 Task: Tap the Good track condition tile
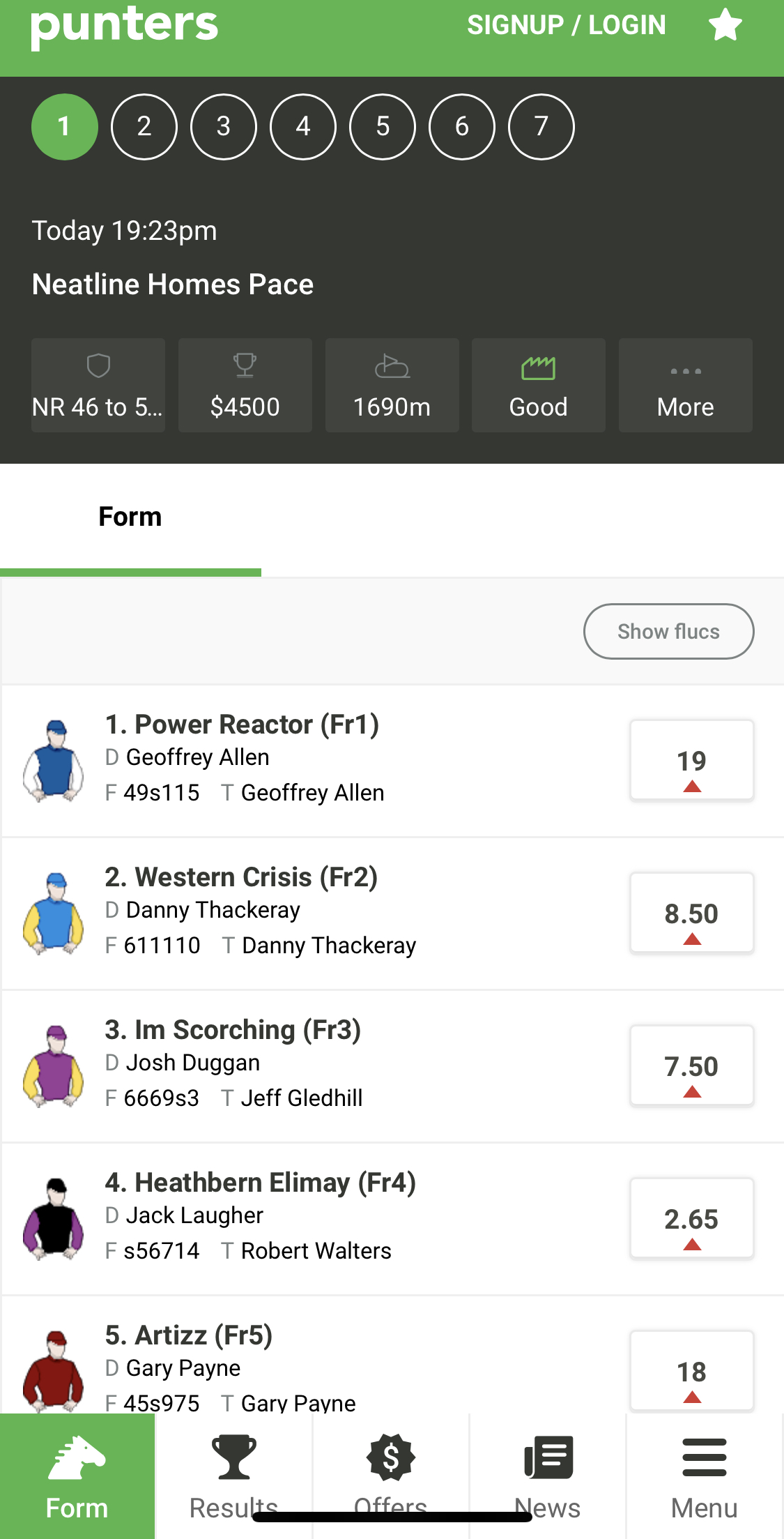point(539,385)
